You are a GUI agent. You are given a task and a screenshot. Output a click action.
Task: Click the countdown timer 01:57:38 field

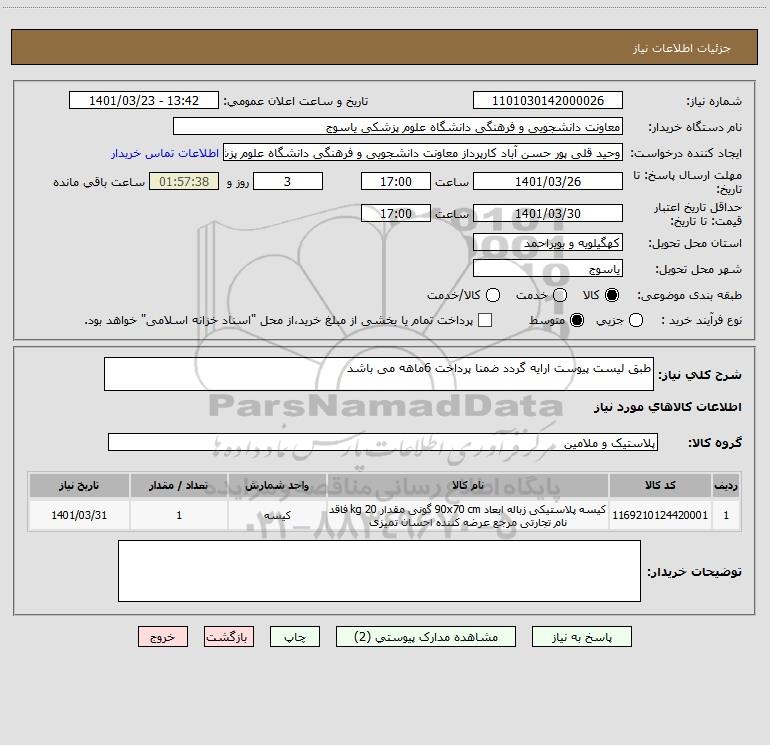click(184, 181)
